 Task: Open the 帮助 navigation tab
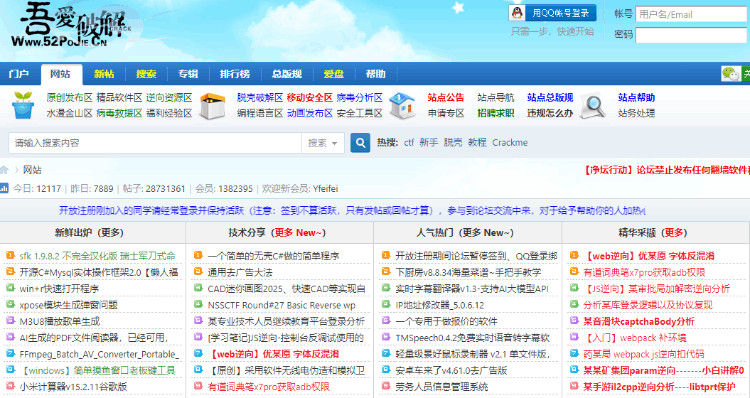[375, 74]
